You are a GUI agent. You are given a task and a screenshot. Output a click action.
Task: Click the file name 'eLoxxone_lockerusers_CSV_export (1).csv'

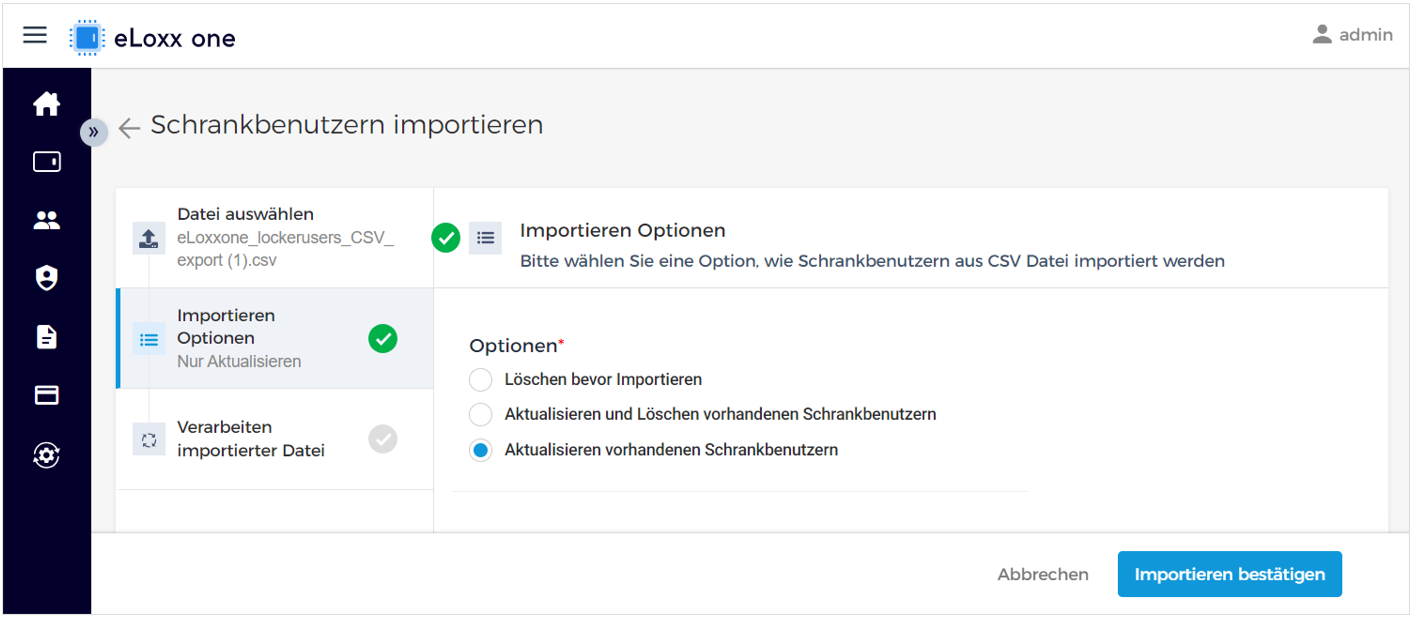point(286,250)
